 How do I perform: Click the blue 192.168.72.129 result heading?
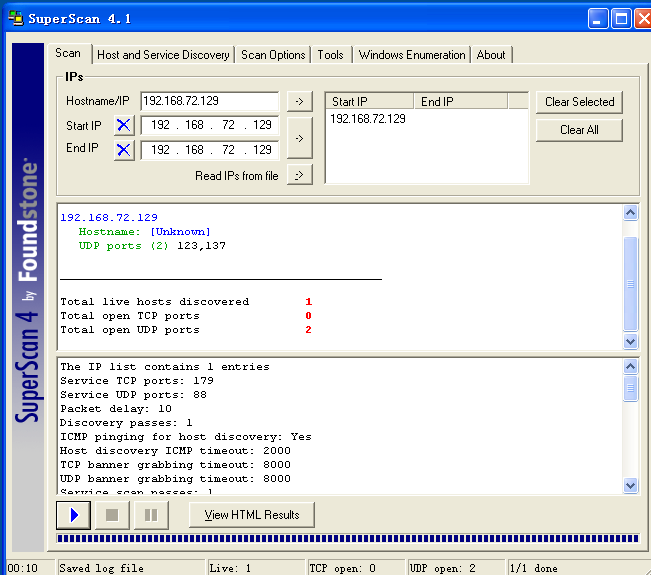pyautogui.click(x=109, y=218)
